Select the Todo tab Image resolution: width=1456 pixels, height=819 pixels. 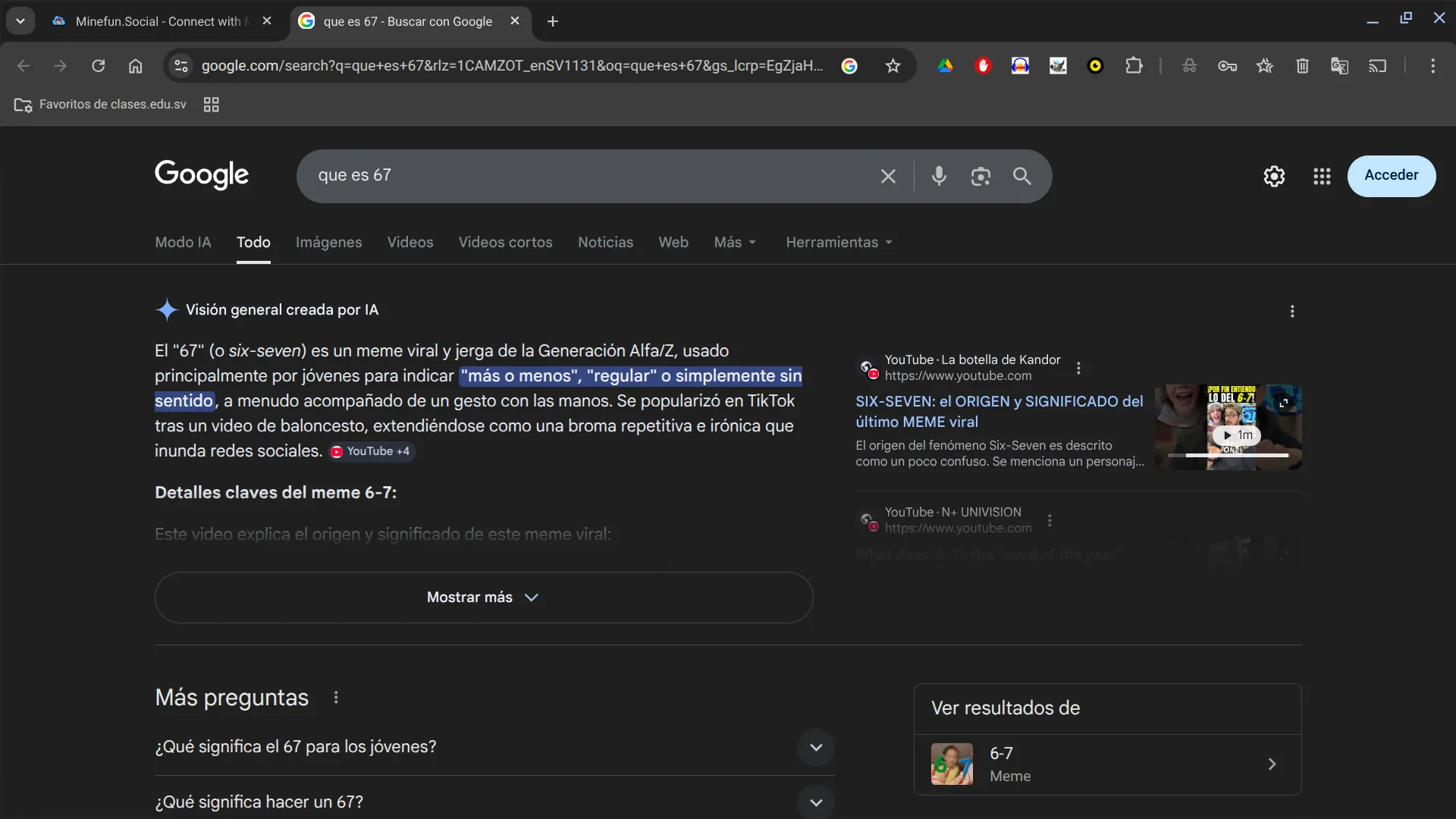pyautogui.click(x=253, y=242)
